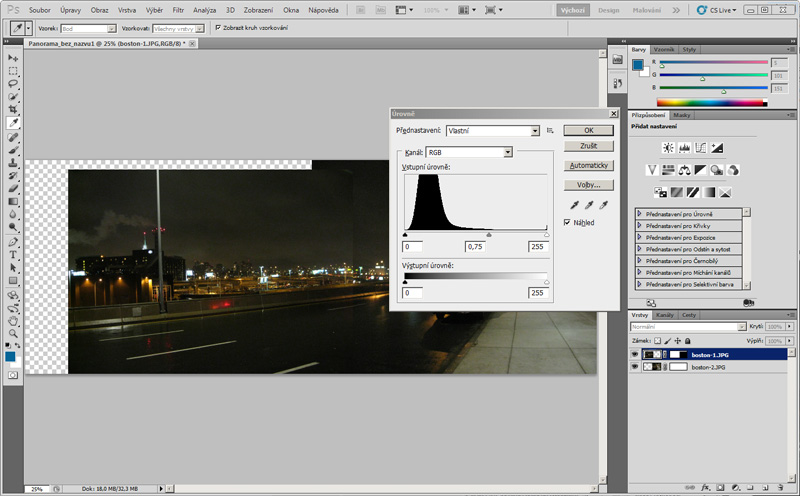Click the midtone gamma input slider
The width and height of the screenshot is (800, 496).
point(488,235)
